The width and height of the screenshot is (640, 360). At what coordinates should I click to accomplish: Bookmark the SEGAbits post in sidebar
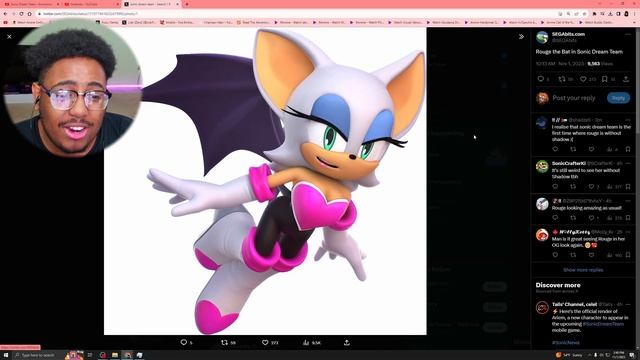coord(604,79)
